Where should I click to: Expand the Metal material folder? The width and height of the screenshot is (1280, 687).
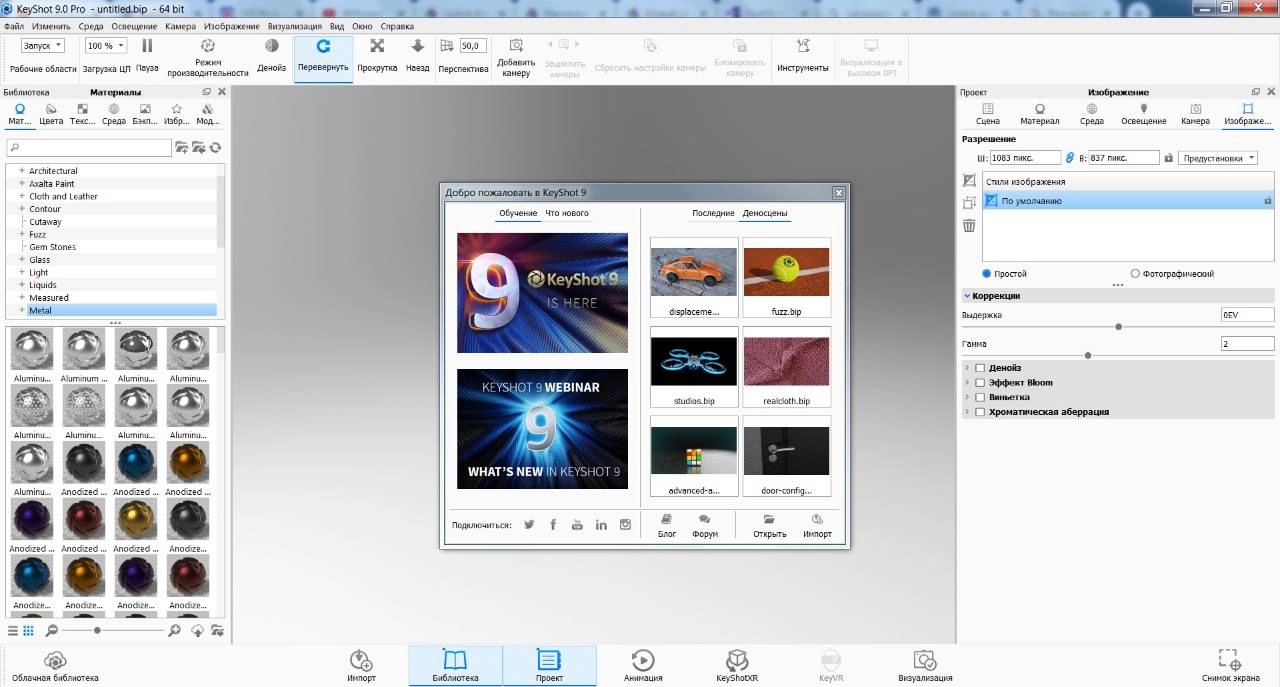coord(22,310)
